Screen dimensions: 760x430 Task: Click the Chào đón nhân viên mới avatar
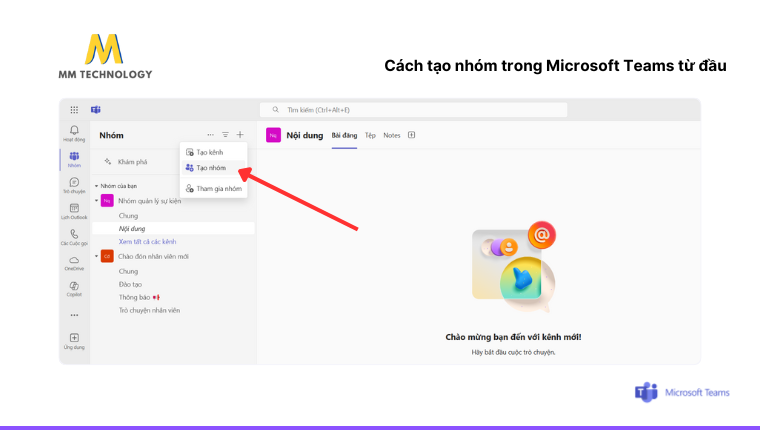point(107,256)
